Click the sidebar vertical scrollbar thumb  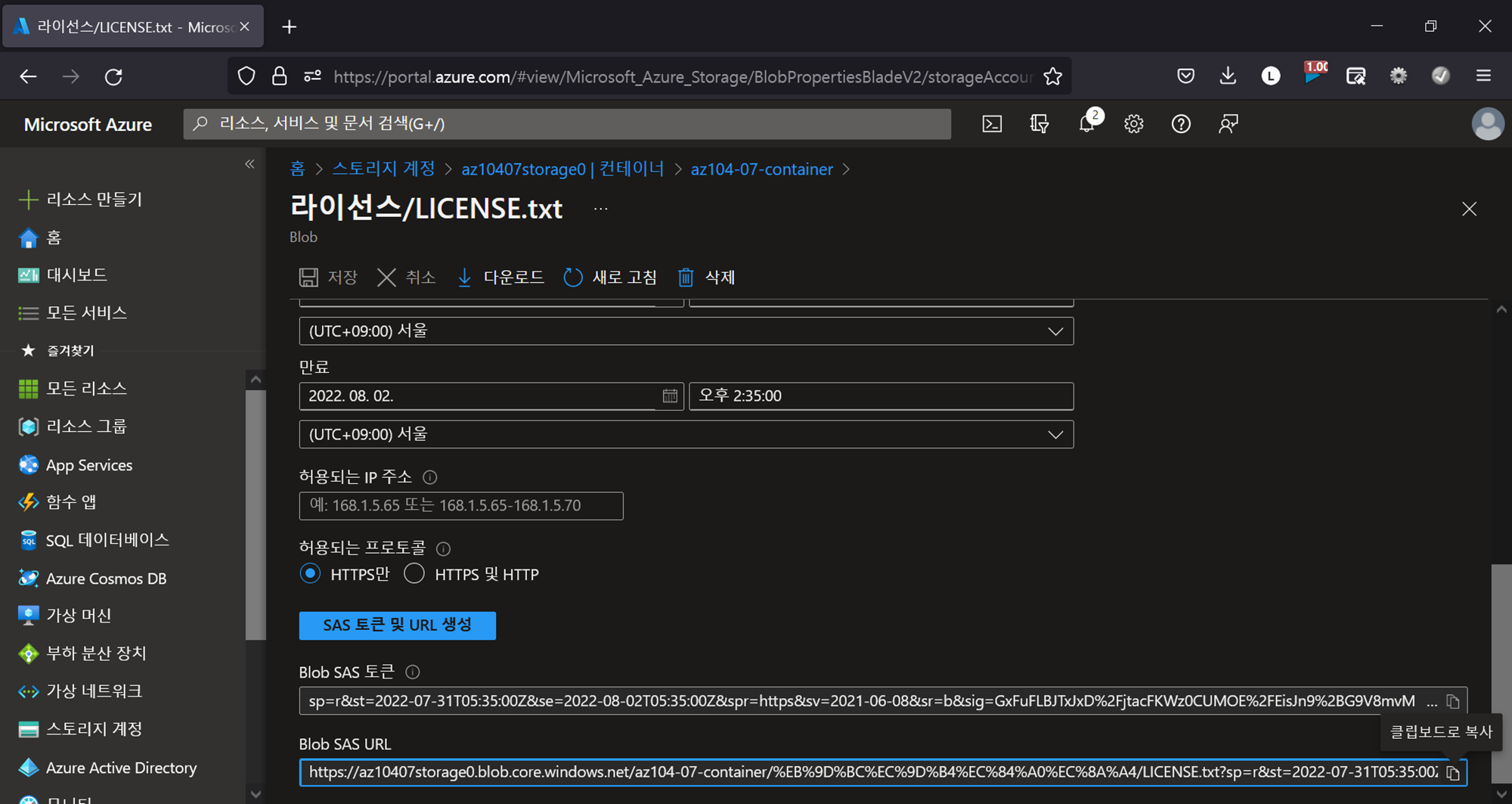[x=256, y=514]
